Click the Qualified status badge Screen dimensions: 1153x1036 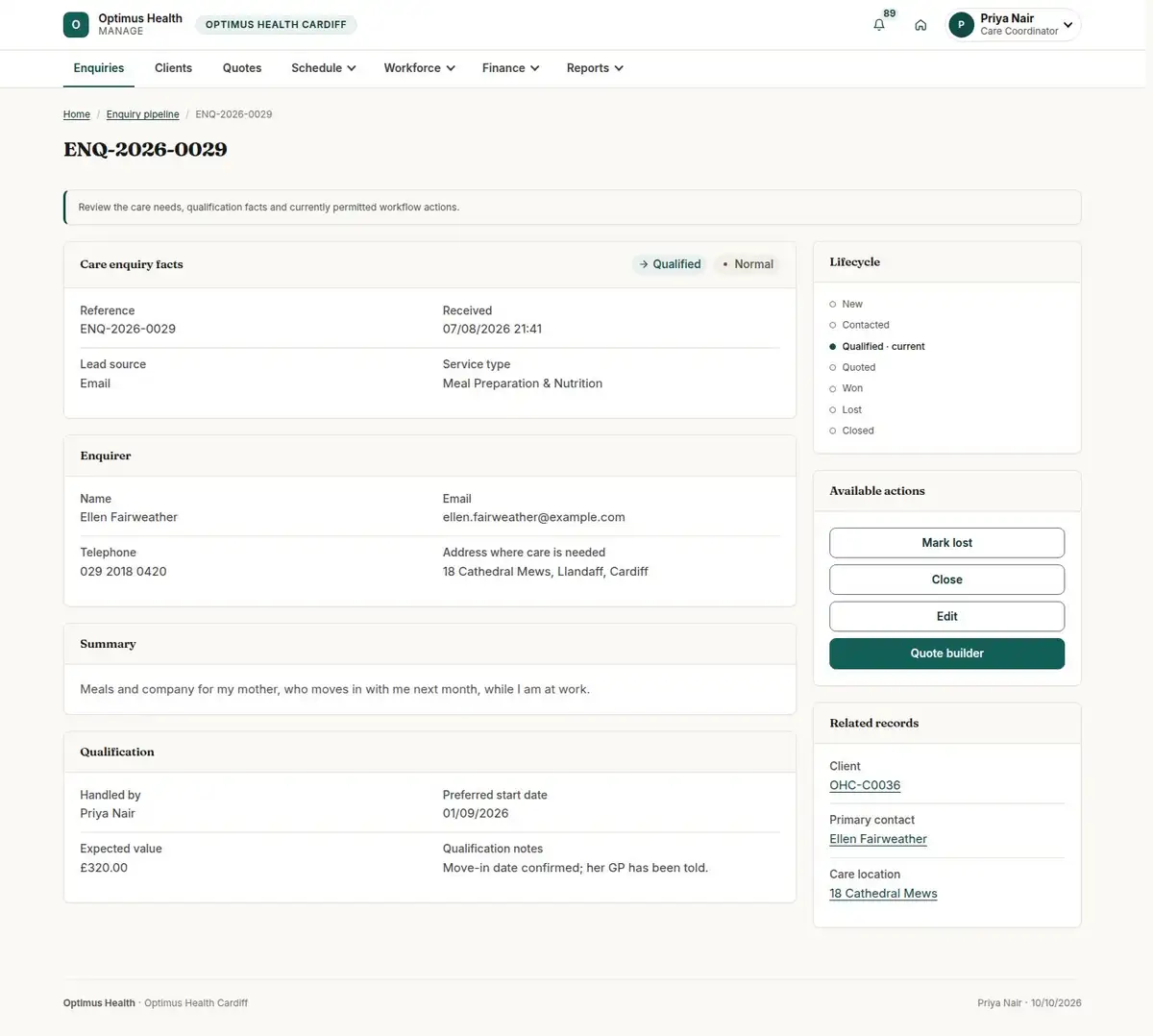click(x=671, y=264)
